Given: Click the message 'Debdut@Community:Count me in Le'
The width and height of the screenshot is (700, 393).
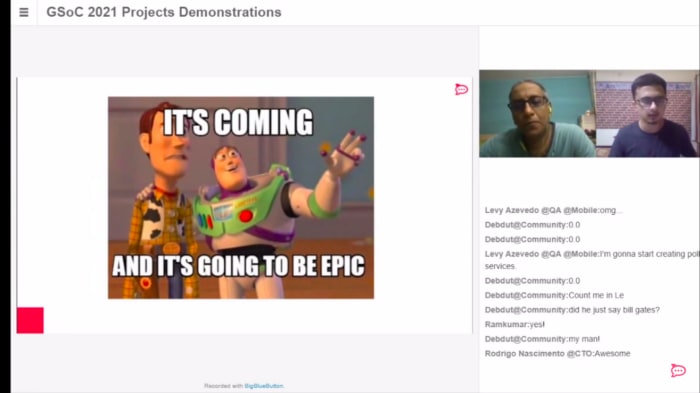Looking at the screenshot, I should click(554, 295).
